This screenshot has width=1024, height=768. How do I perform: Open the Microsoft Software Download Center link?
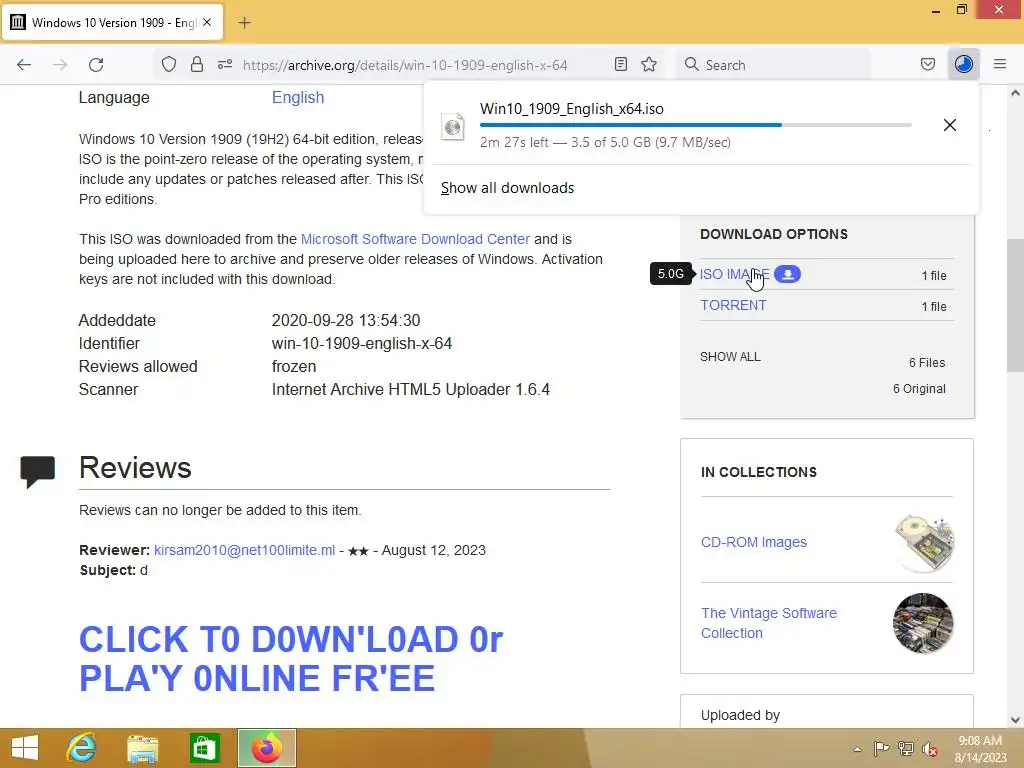pos(415,239)
